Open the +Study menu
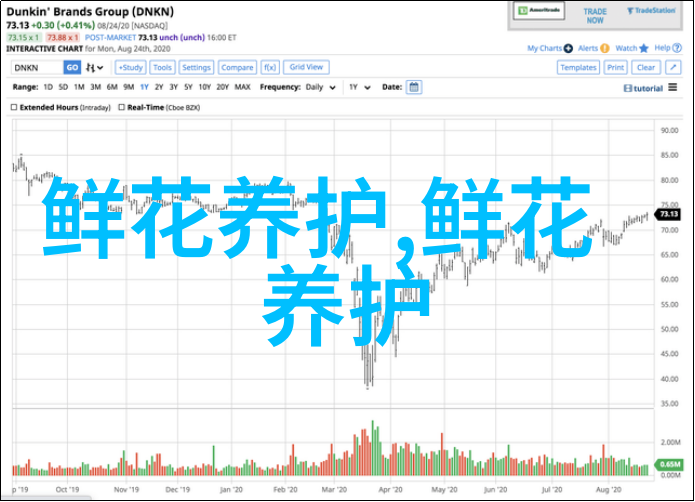The height and width of the screenshot is (502, 695). (x=131, y=68)
